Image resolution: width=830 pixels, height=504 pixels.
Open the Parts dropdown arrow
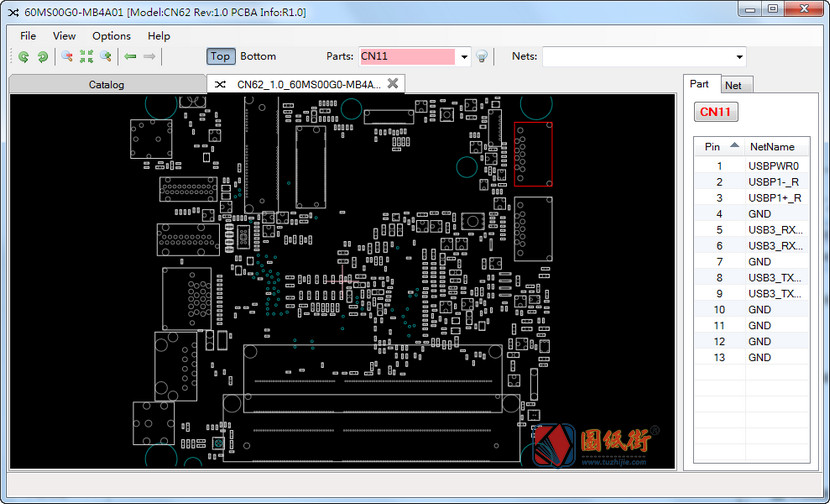[464, 57]
